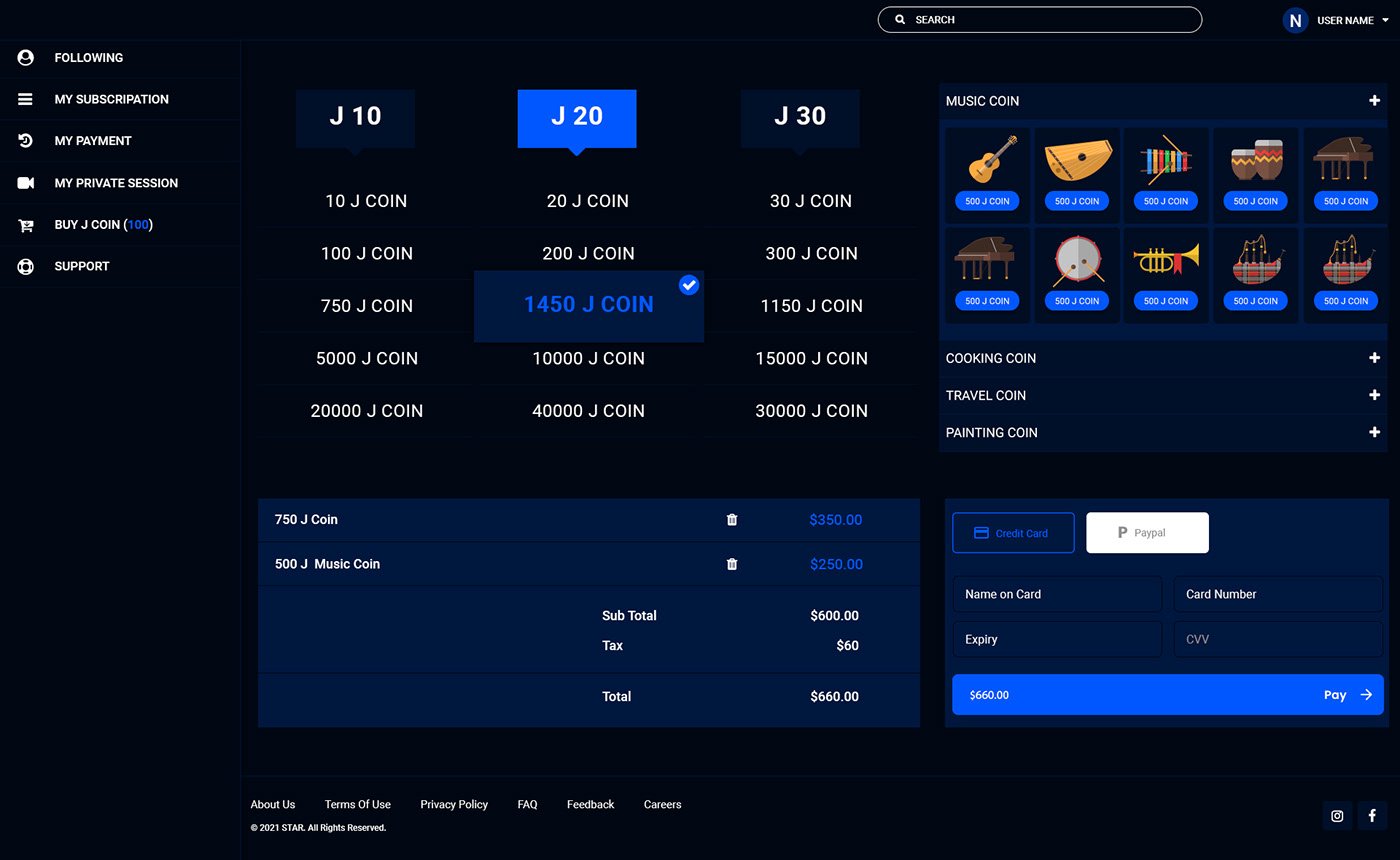Screen dimensions: 1400x860
Task: Open the Facebook page from footer icon
Action: (x=1372, y=815)
